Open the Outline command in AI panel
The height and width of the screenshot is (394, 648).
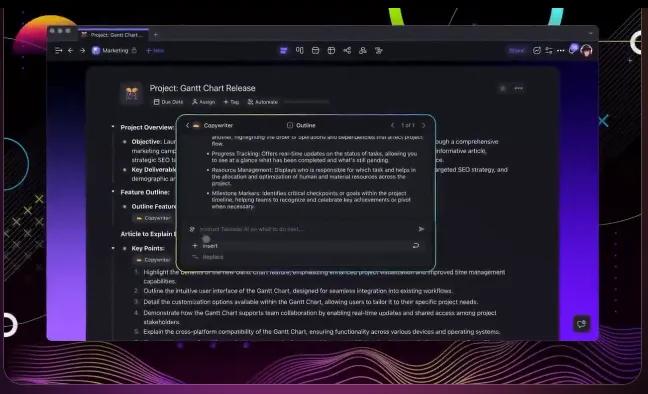pos(301,125)
